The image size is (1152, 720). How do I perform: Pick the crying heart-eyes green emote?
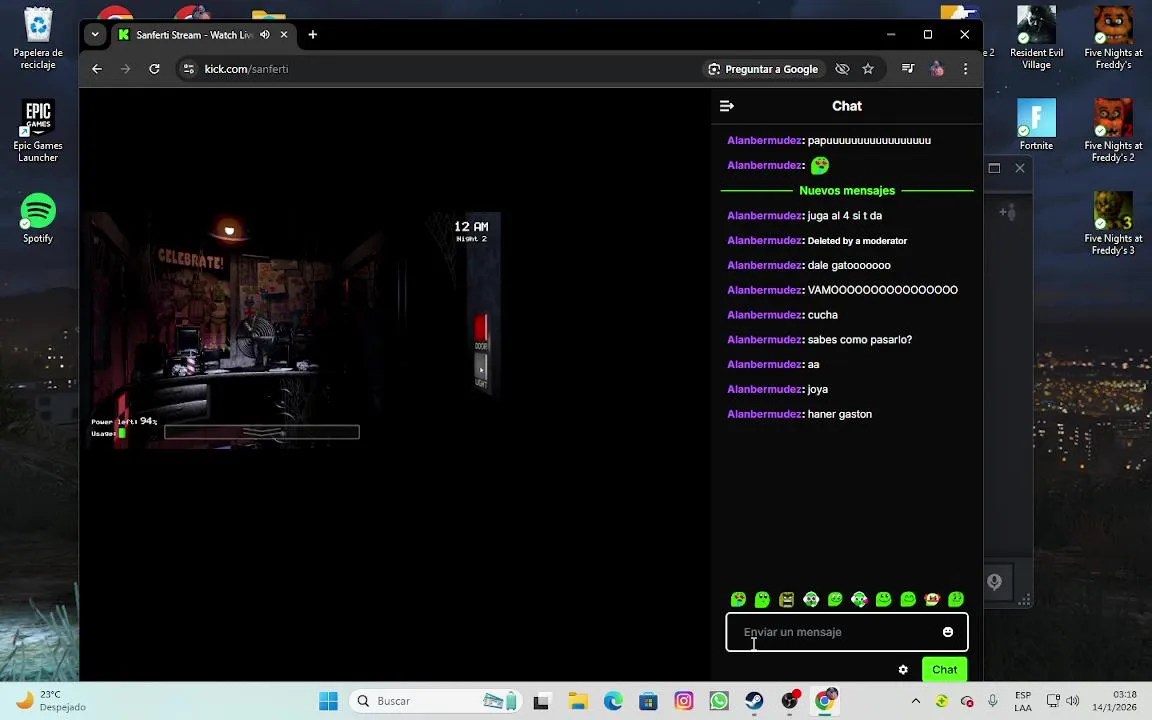[x=738, y=600]
